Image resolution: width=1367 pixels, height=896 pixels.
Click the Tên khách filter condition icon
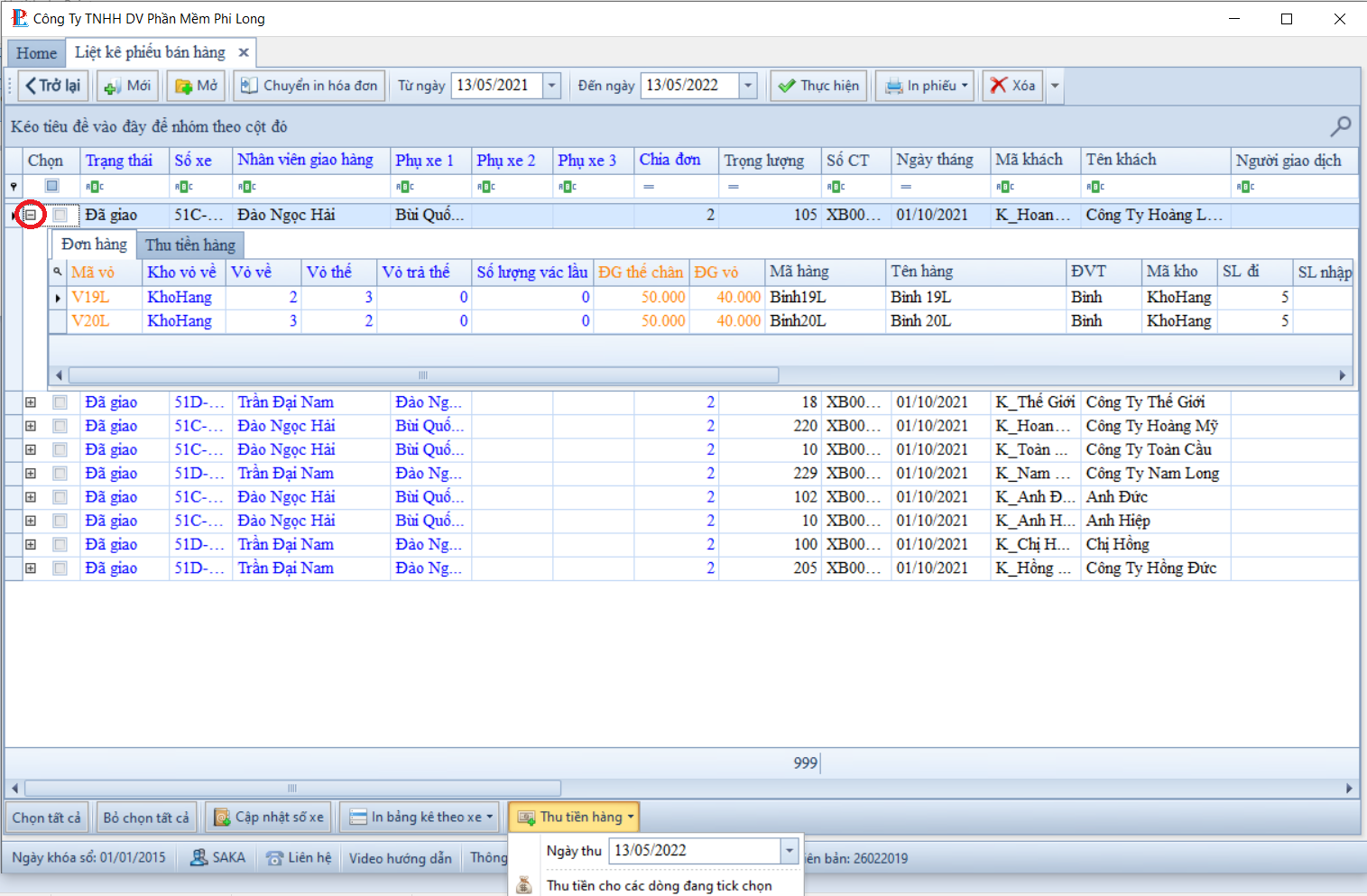tap(1095, 187)
